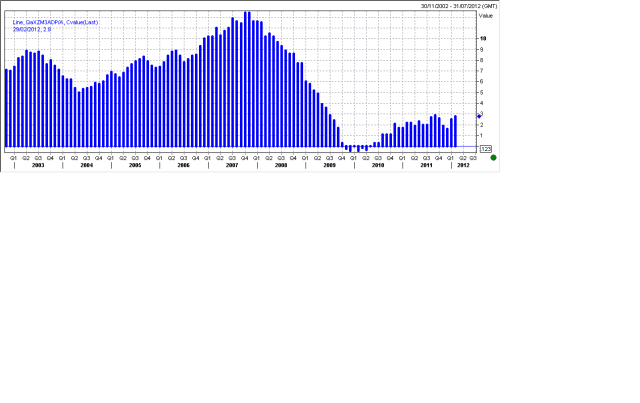Select the 2003 year label on the timeline
Image resolution: width=640 pixels, height=403 pixels.
pos(38,165)
